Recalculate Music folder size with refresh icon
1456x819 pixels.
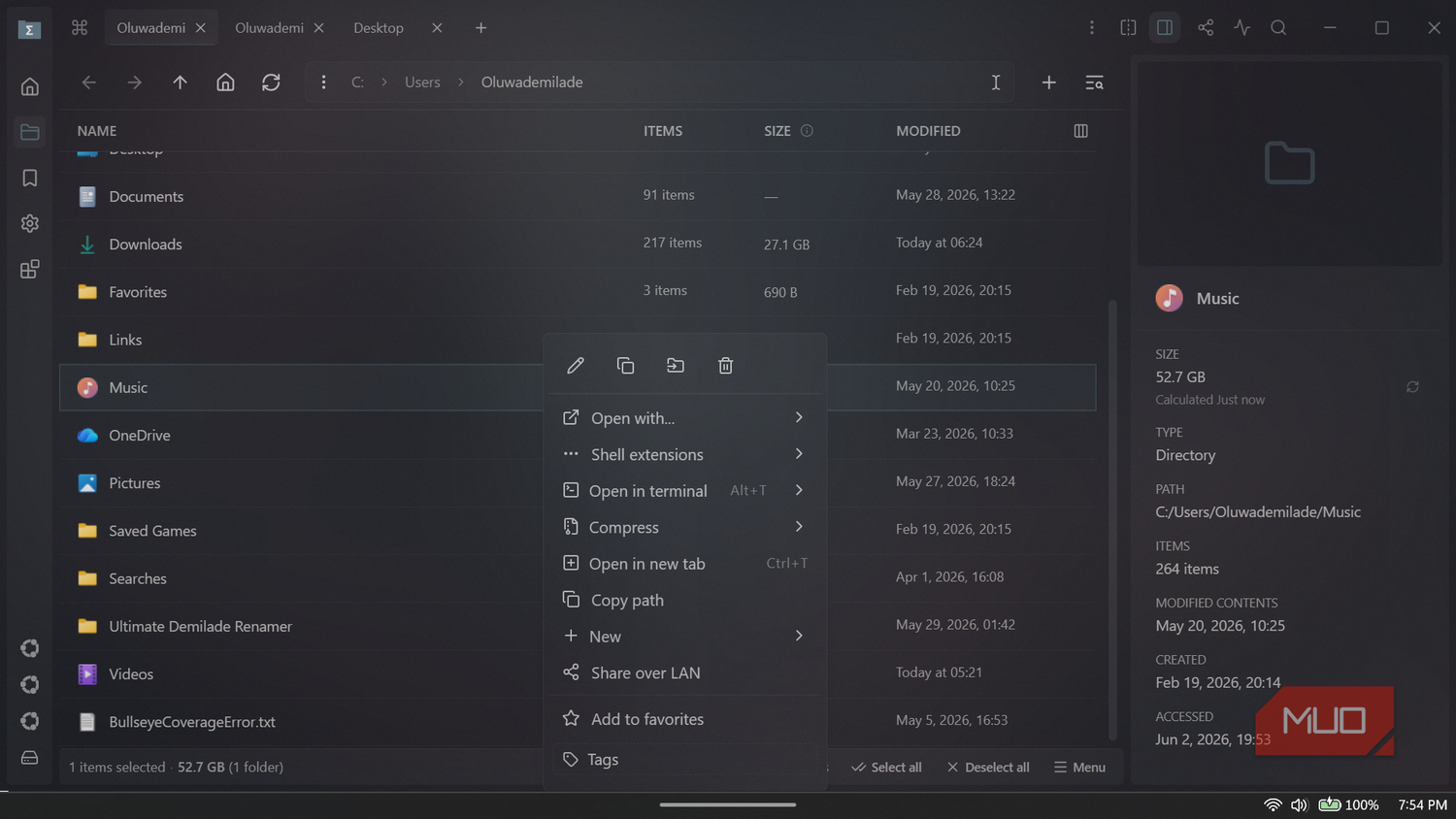coord(1412,387)
